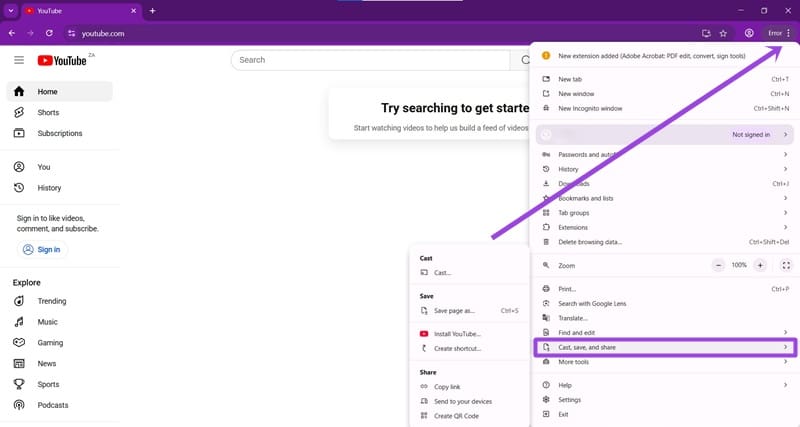
Task: Open Gaming under Explore
Action: (x=60, y=343)
